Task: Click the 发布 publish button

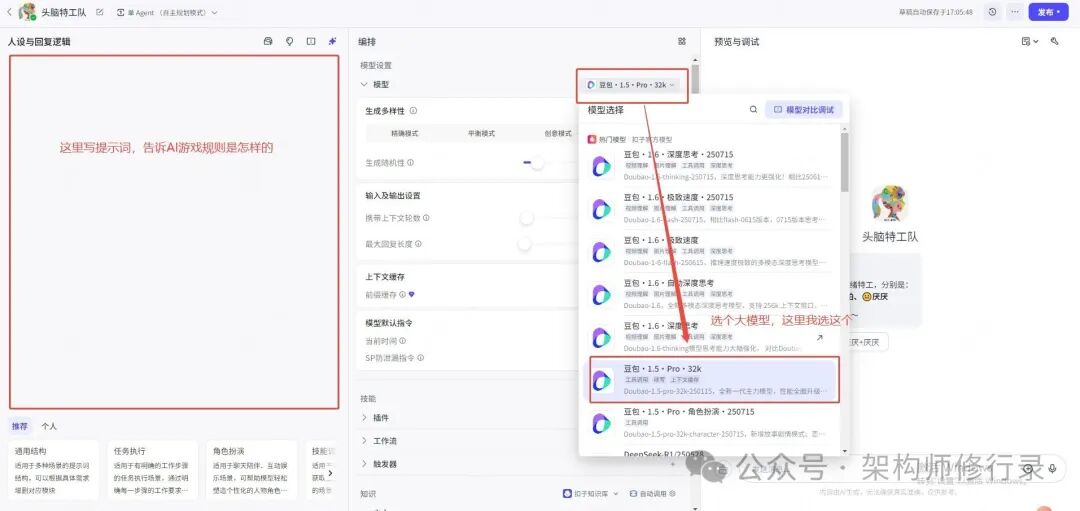Action: click(1048, 12)
